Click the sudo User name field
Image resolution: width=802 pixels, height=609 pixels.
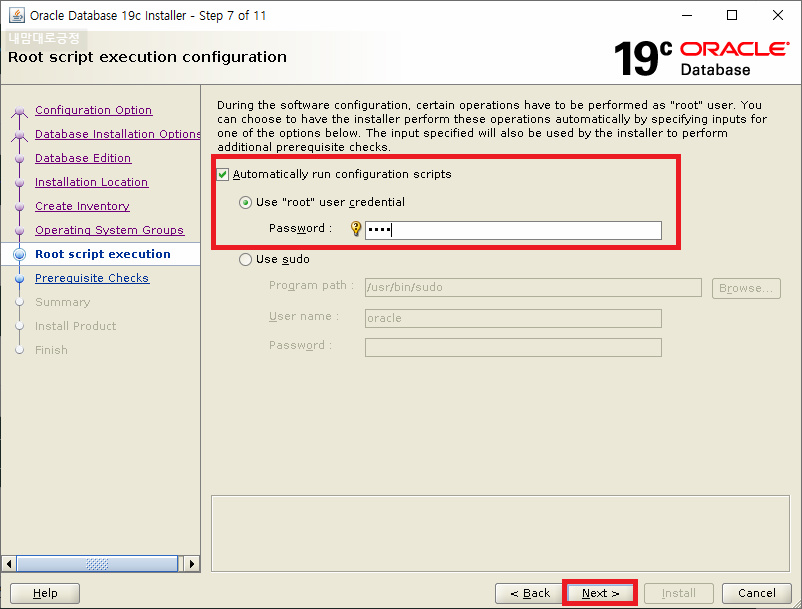coord(513,318)
